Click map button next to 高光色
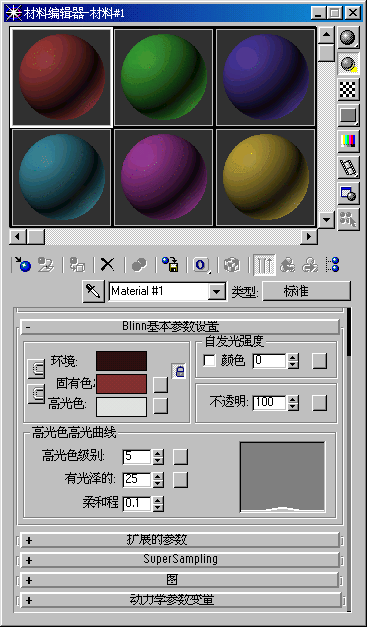The image size is (367, 627). tap(161, 406)
